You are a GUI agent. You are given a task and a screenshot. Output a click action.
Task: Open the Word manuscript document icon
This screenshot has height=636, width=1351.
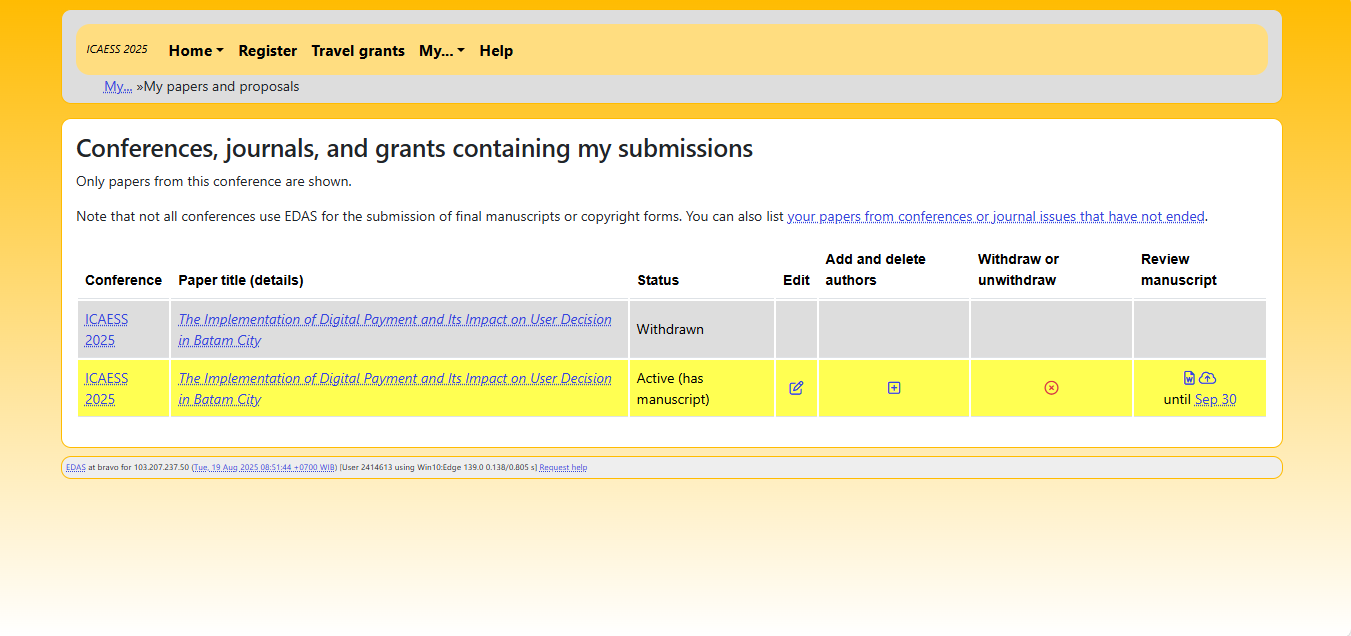(x=1189, y=378)
